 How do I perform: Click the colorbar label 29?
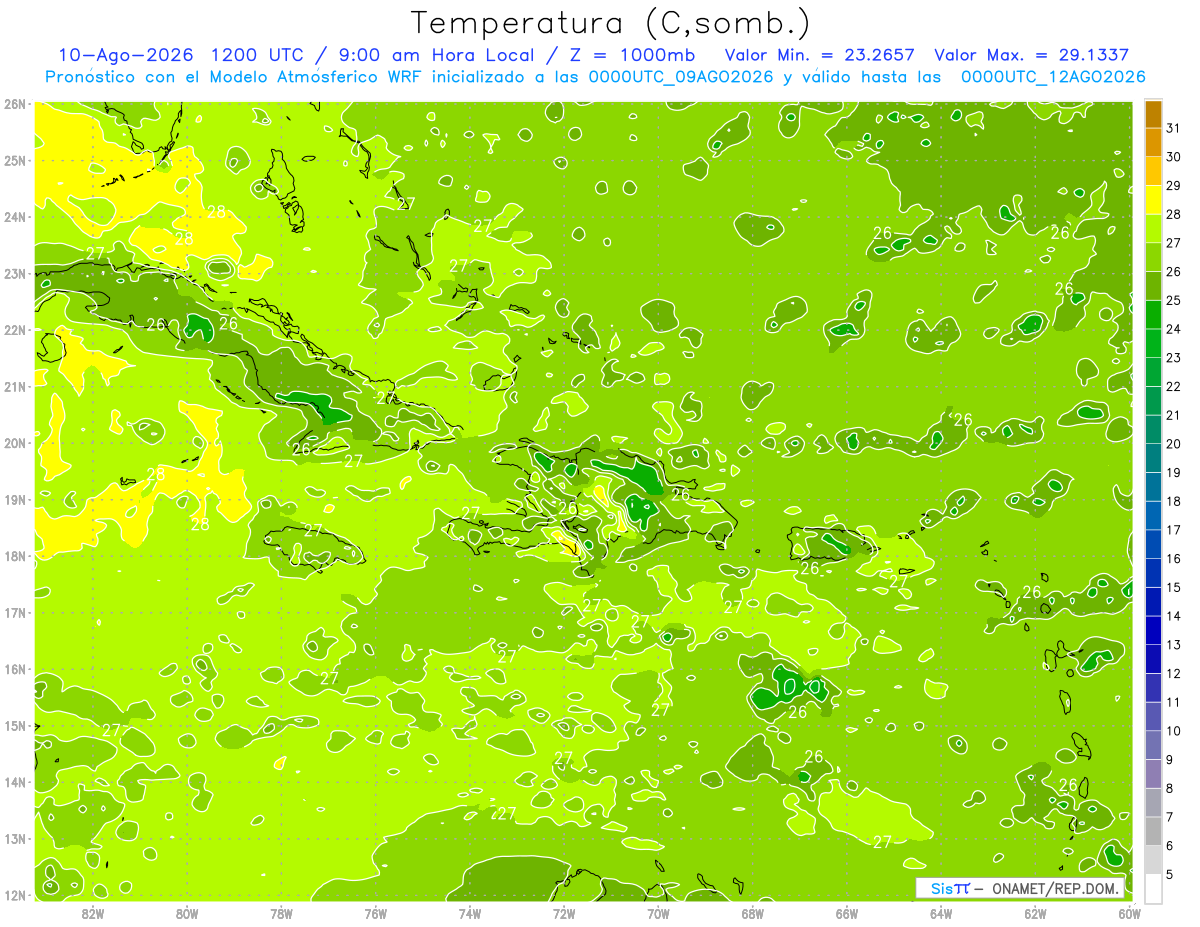tap(1174, 186)
